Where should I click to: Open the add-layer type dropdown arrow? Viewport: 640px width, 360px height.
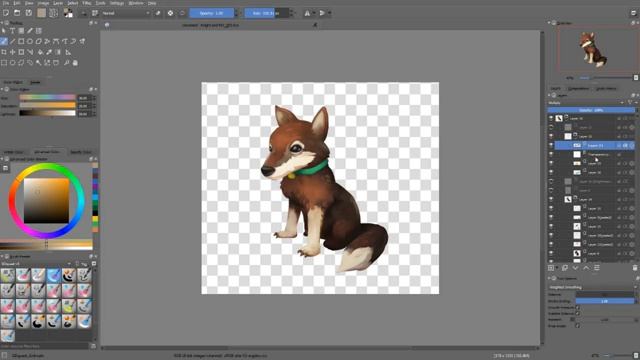point(557,268)
